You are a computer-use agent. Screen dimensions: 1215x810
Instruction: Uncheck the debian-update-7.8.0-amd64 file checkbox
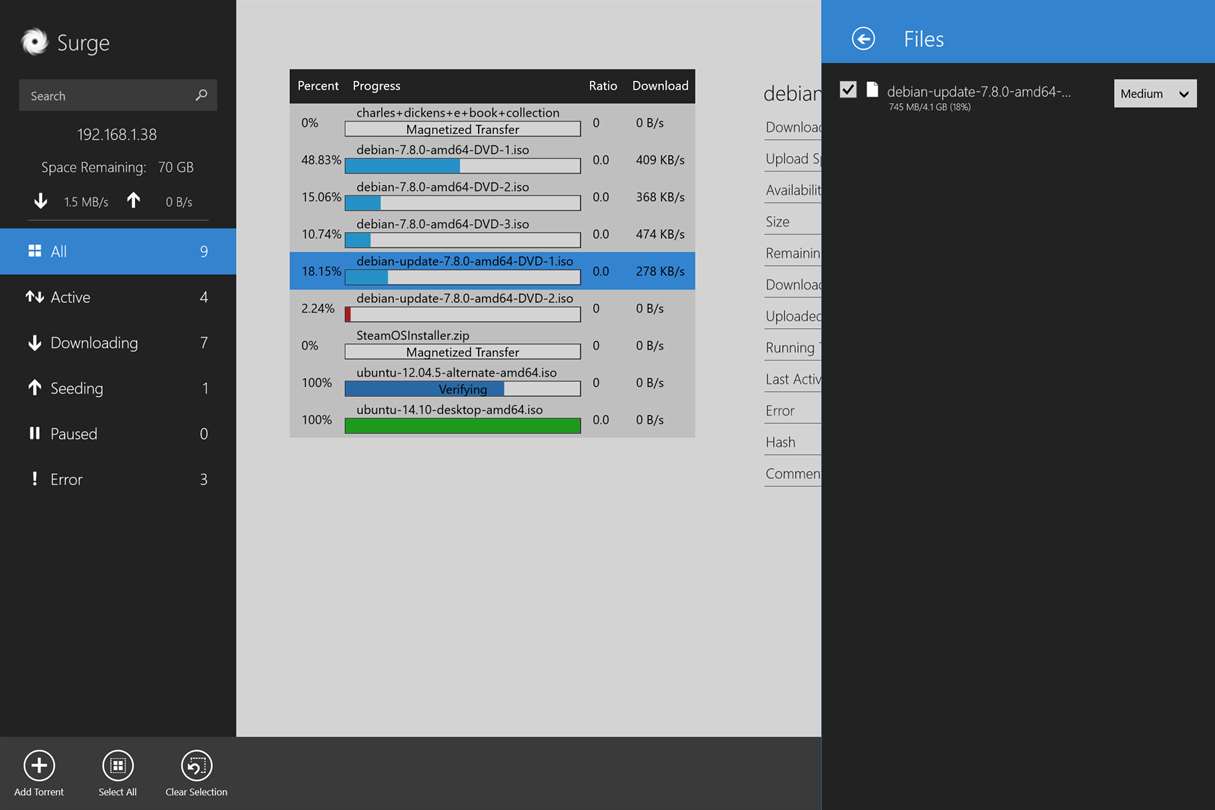point(848,90)
